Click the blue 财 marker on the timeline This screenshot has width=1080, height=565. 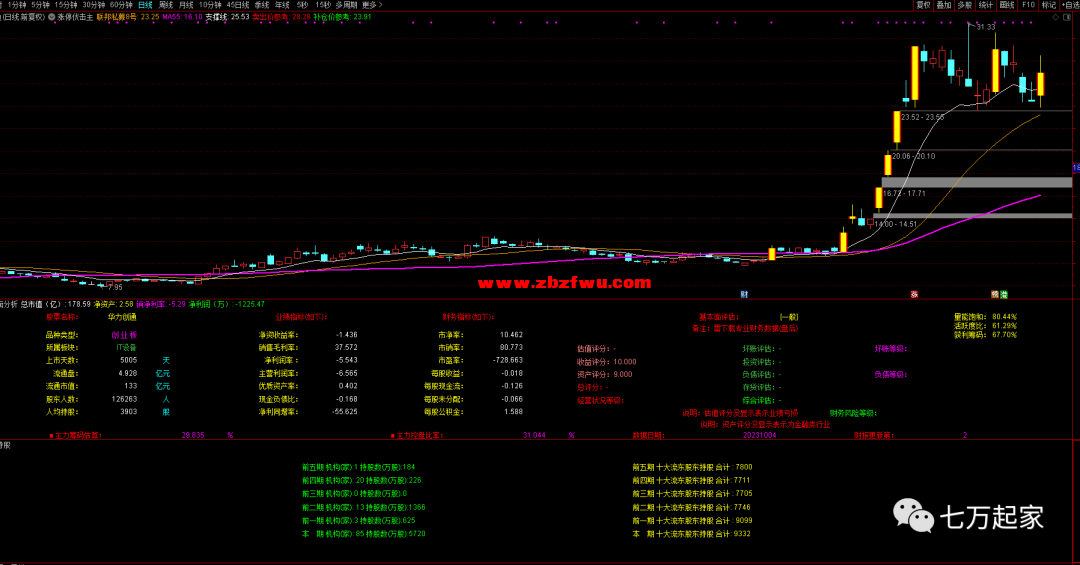pos(744,294)
